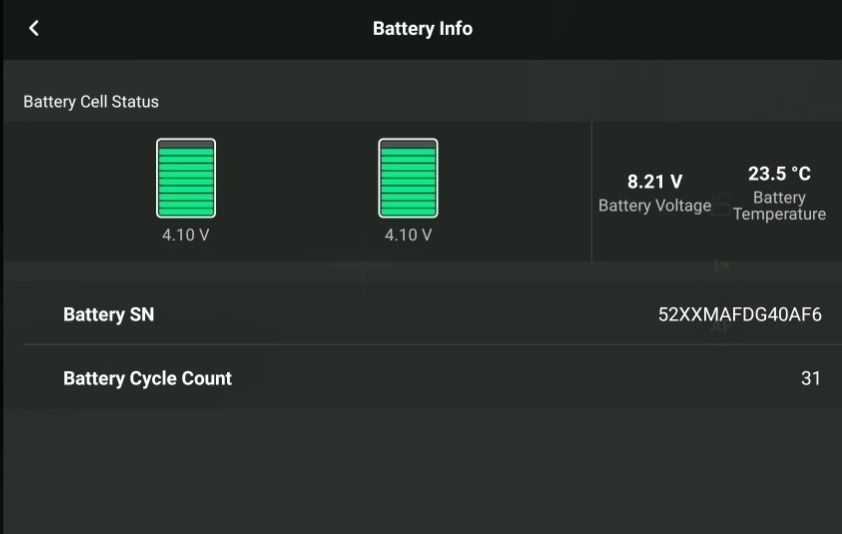Click the Battery Info page title

[422, 28]
